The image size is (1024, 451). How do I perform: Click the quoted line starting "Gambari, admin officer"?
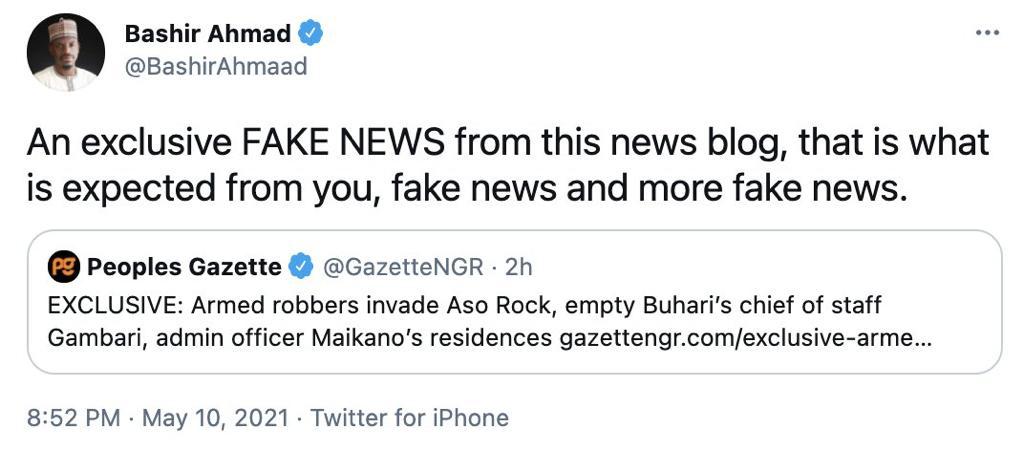pyautogui.click(x=300, y=336)
